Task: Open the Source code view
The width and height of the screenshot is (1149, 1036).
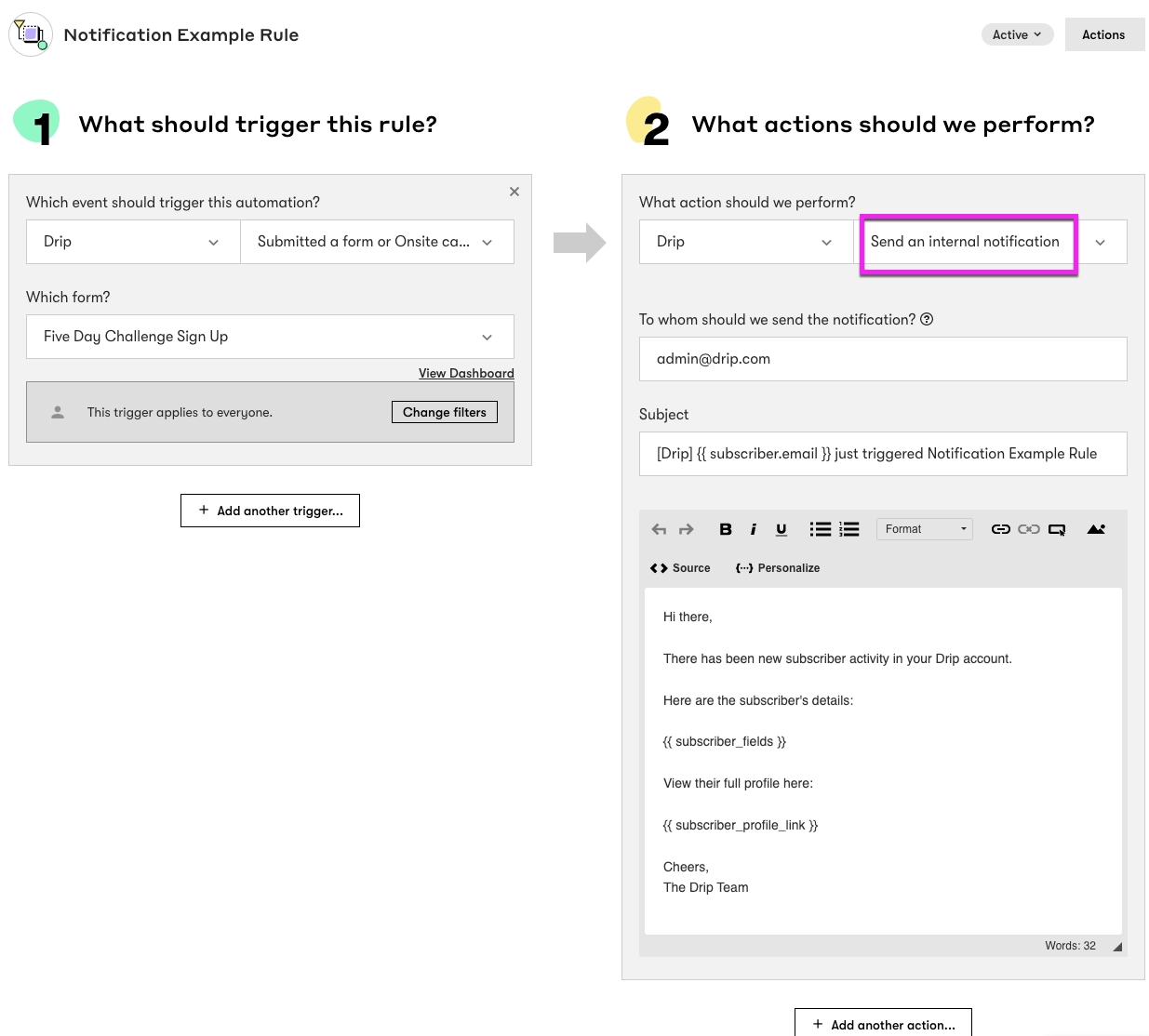Action: 680,568
